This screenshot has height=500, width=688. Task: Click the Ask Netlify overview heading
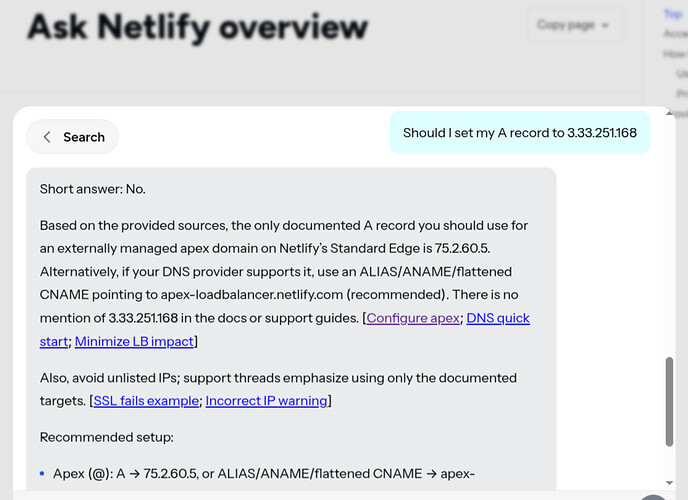tap(197, 27)
